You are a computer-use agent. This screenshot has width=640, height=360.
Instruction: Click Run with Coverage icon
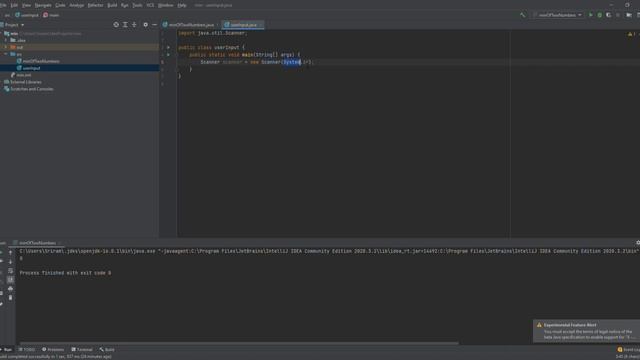pyautogui.click(x=609, y=15)
